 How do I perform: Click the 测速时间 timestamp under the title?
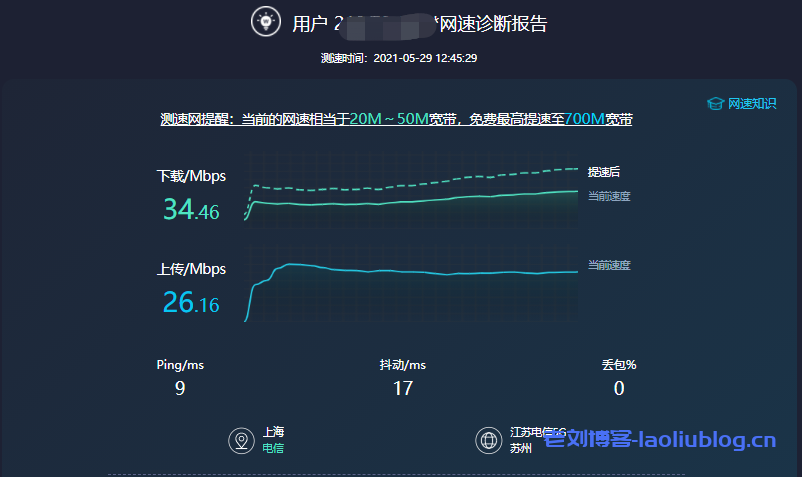click(399, 58)
